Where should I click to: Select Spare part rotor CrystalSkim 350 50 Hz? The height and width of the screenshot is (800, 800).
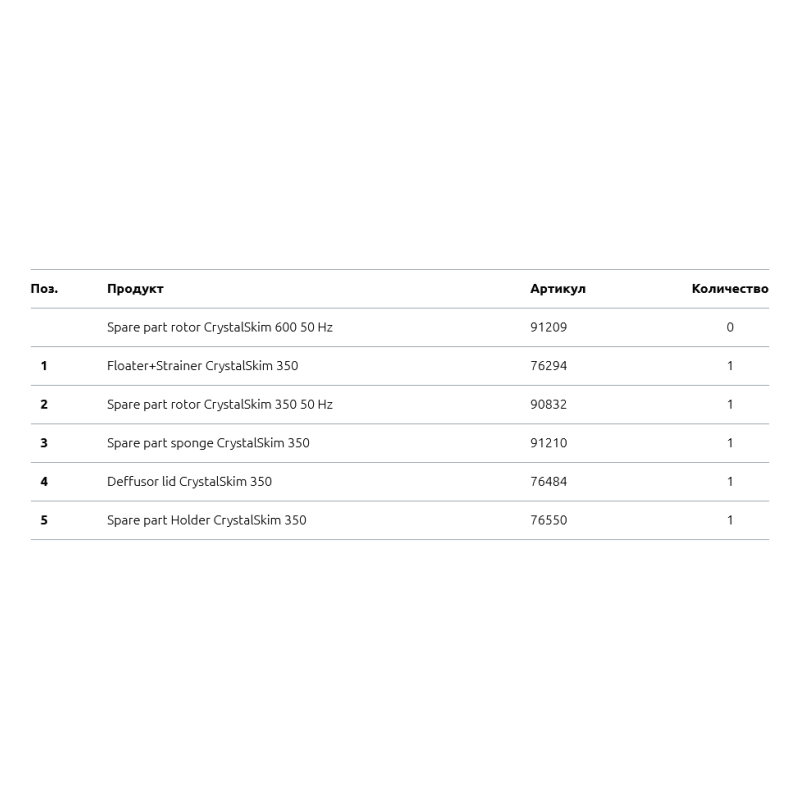pos(220,404)
